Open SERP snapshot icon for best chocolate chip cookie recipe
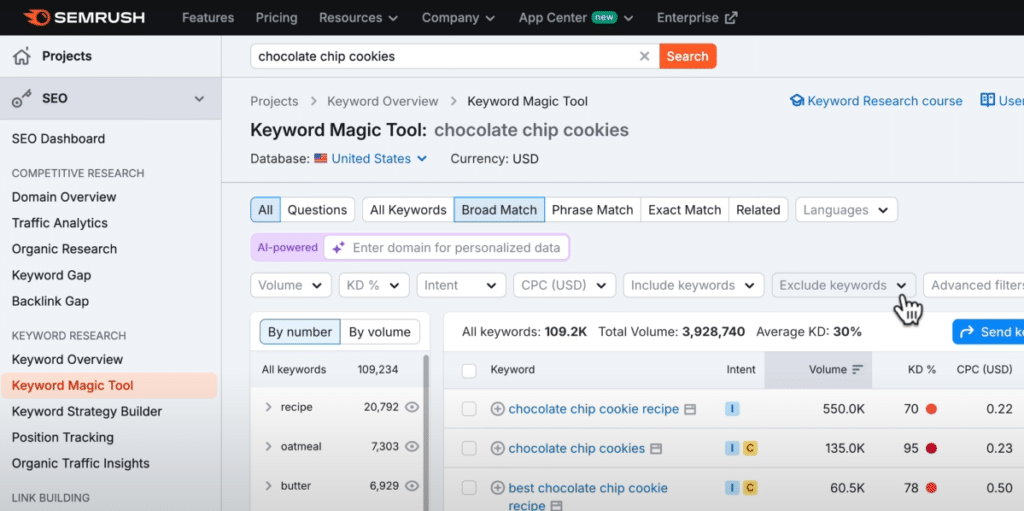 (556, 506)
